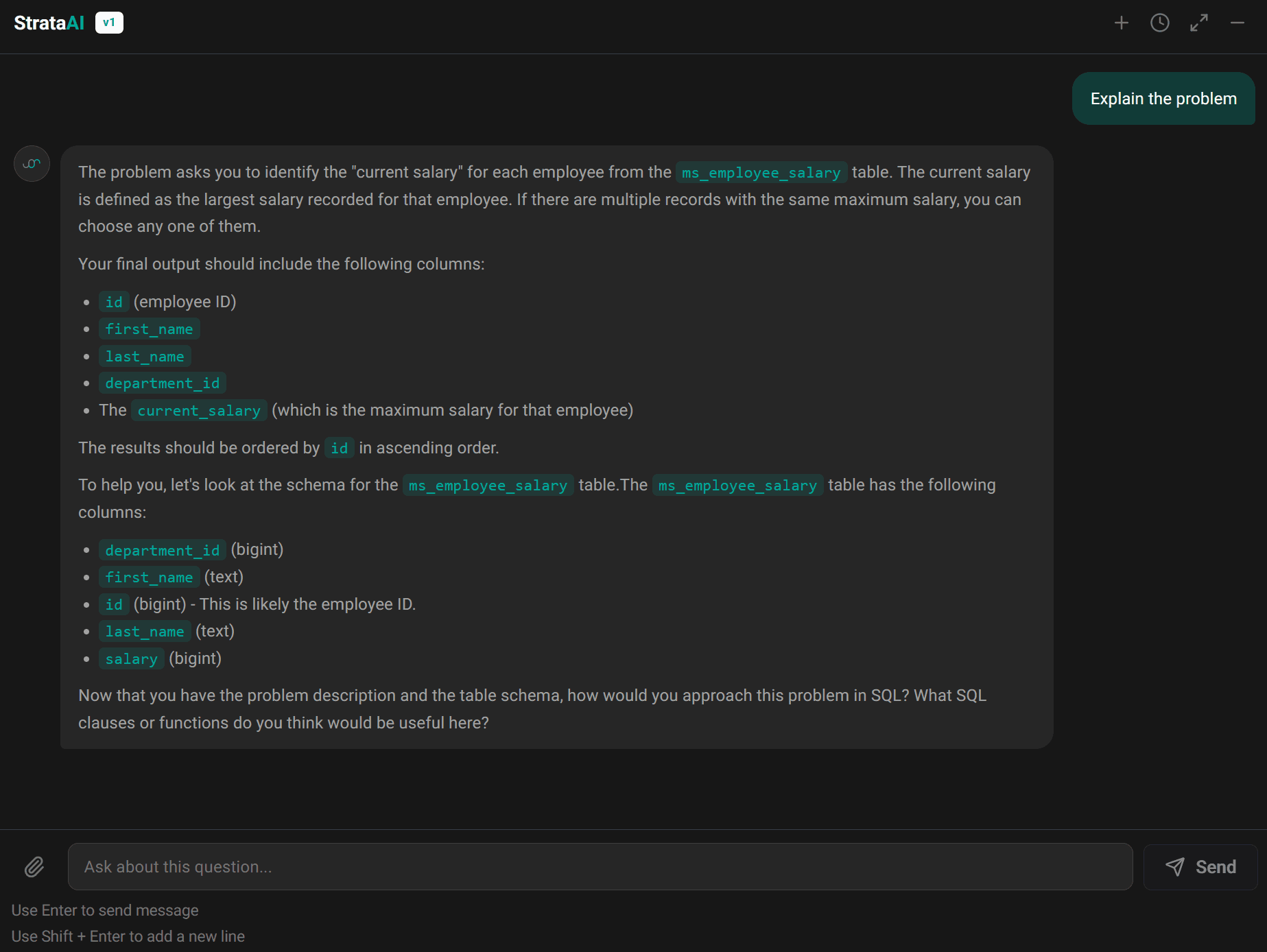Click the "last_name" tag labeled (text)
This screenshot has width=1267, height=952.
(x=145, y=631)
